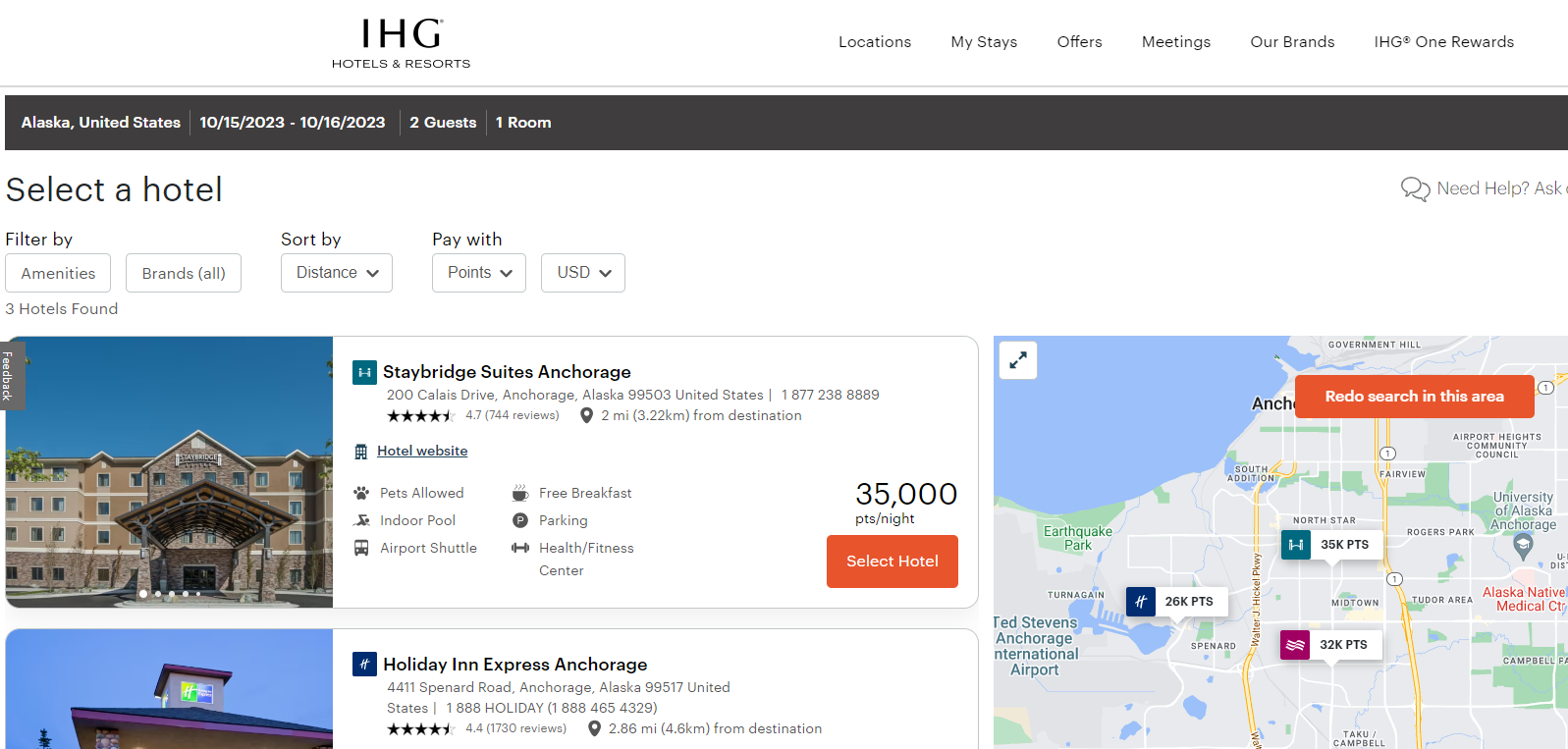Click University of Alaska Anchorage map pin
Image resolution: width=1568 pixels, height=749 pixels.
click(x=1523, y=545)
